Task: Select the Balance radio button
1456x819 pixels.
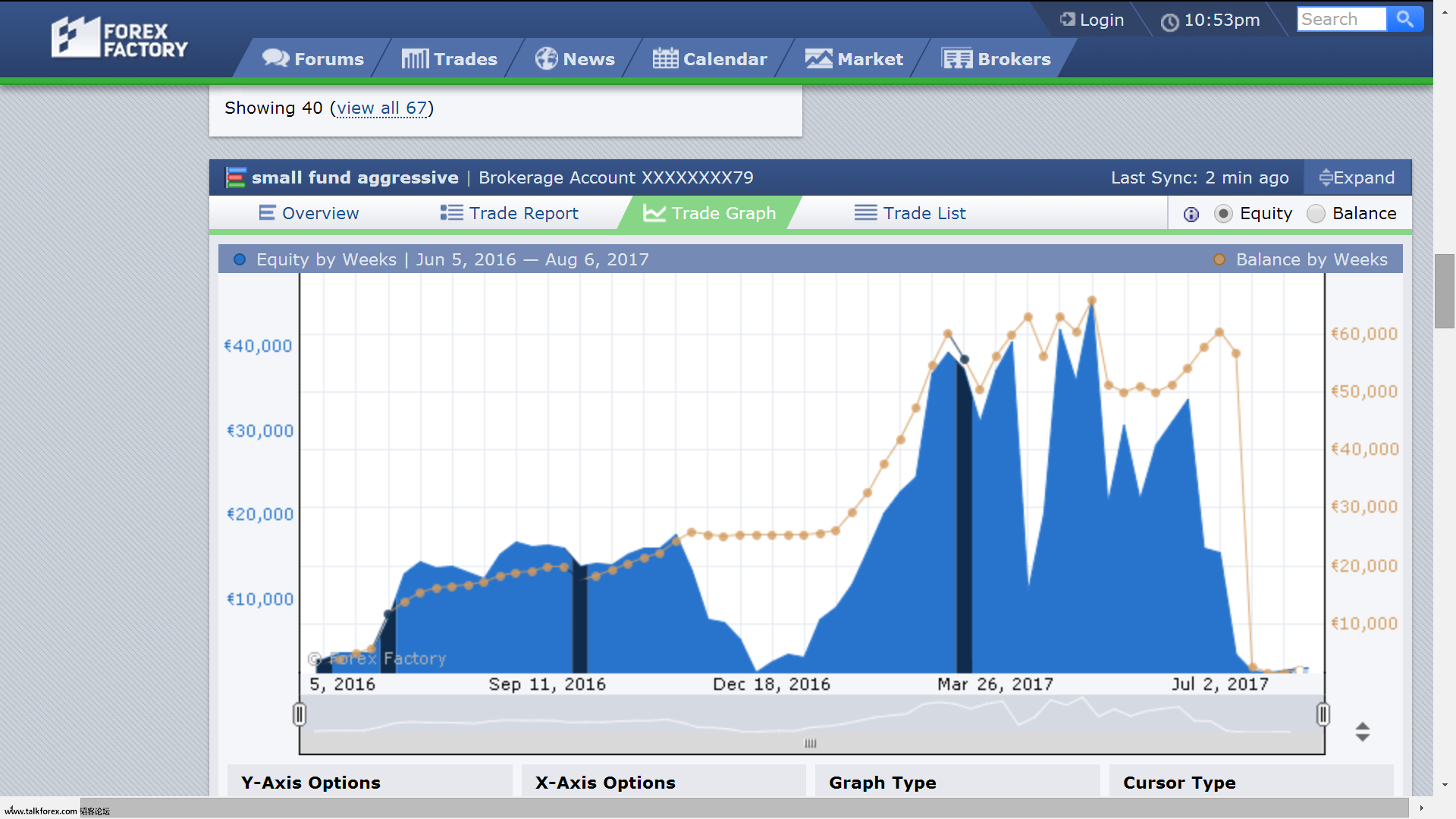Action: 1316,214
